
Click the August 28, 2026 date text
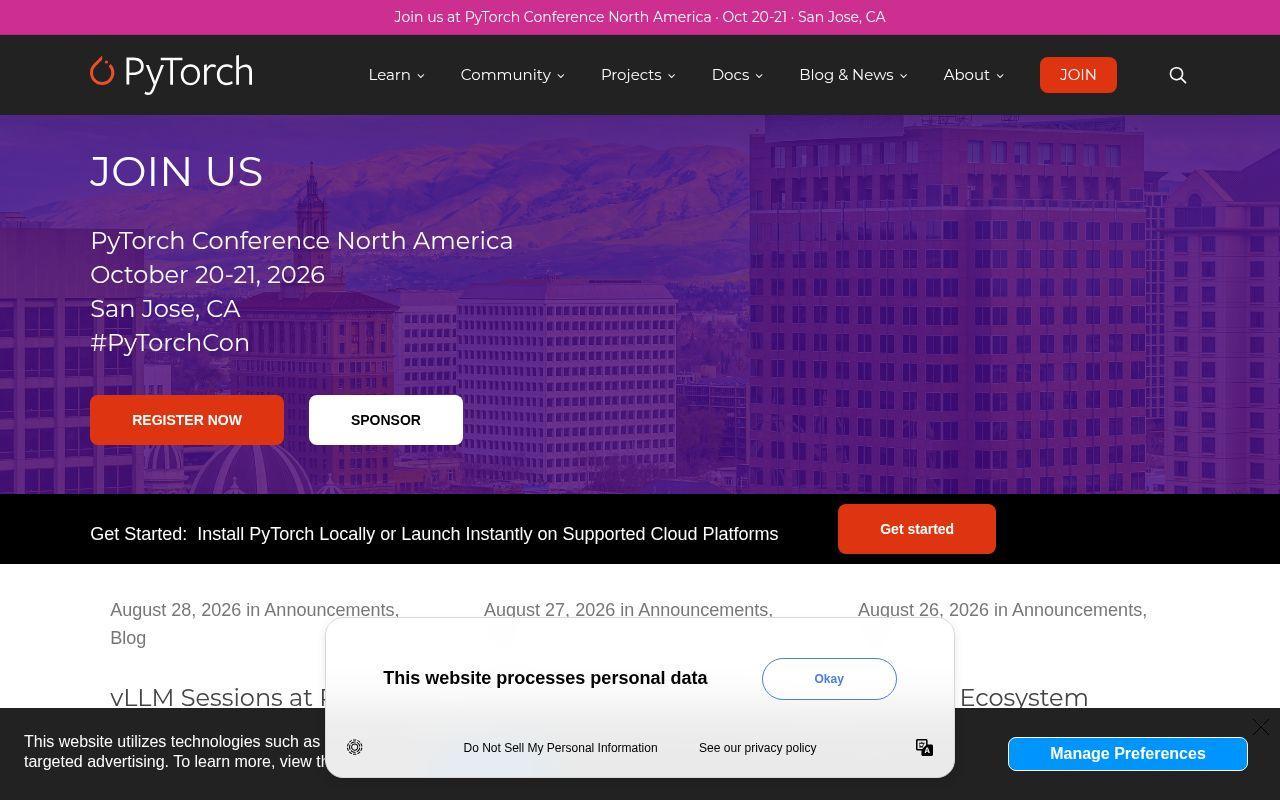176,610
